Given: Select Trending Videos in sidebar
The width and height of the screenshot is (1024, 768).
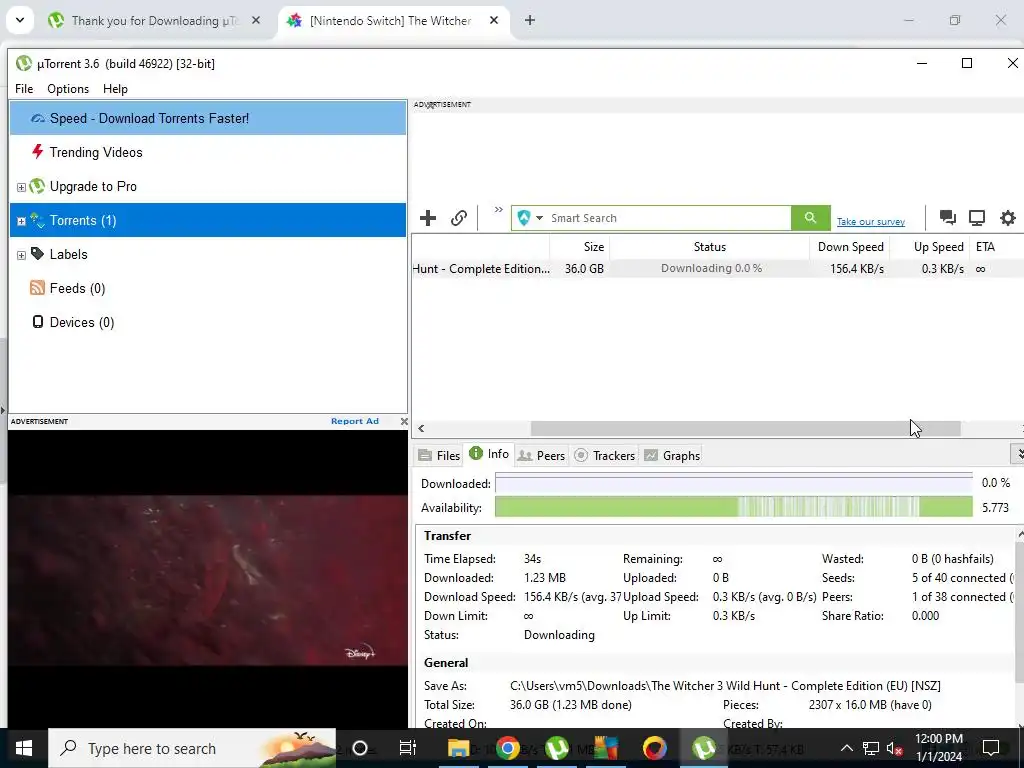Looking at the screenshot, I should tap(208, 152).
